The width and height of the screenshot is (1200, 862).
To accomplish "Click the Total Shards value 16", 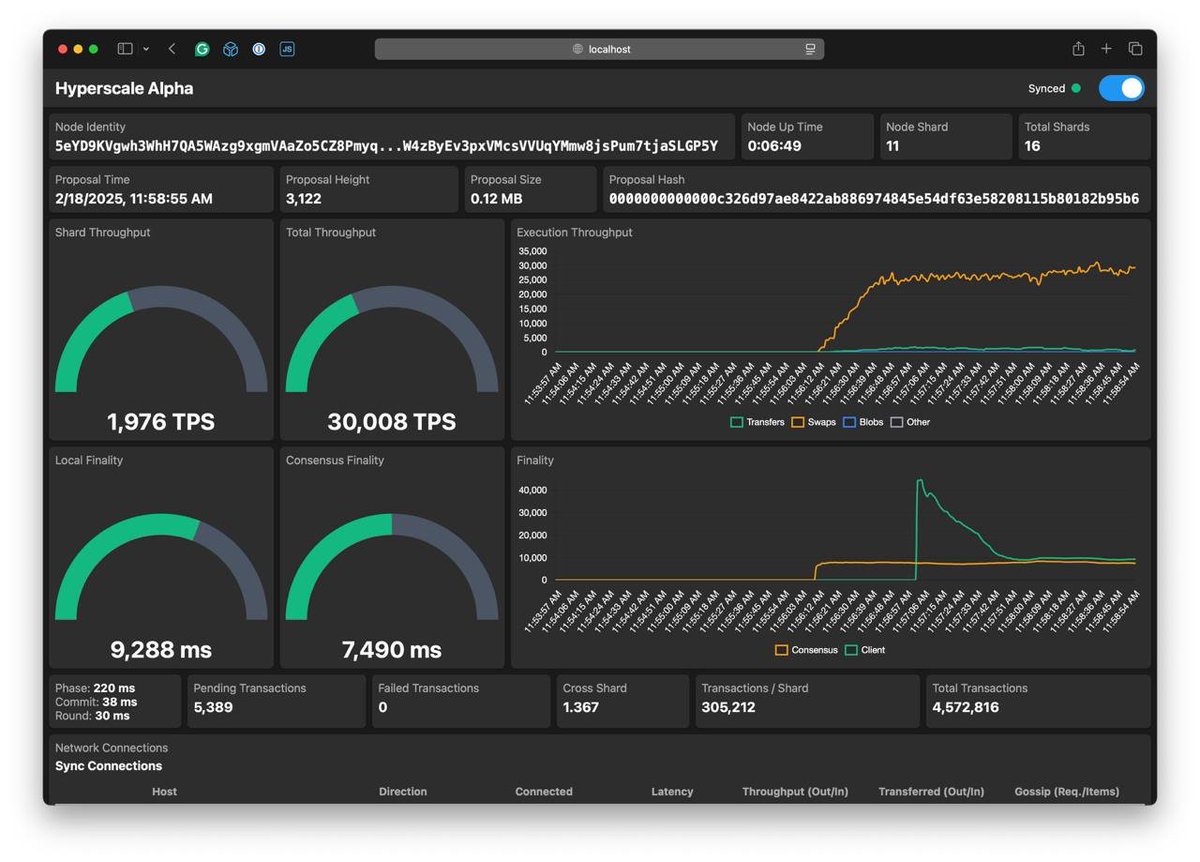I will (x=1032, y=146).
